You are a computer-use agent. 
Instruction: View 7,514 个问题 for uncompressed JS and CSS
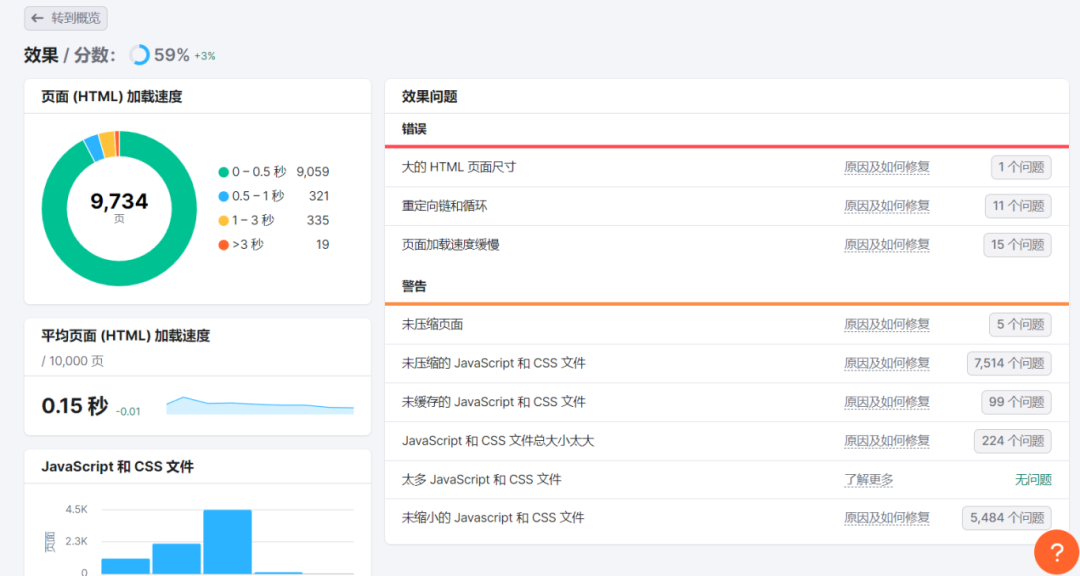[x=1009, y=363]
